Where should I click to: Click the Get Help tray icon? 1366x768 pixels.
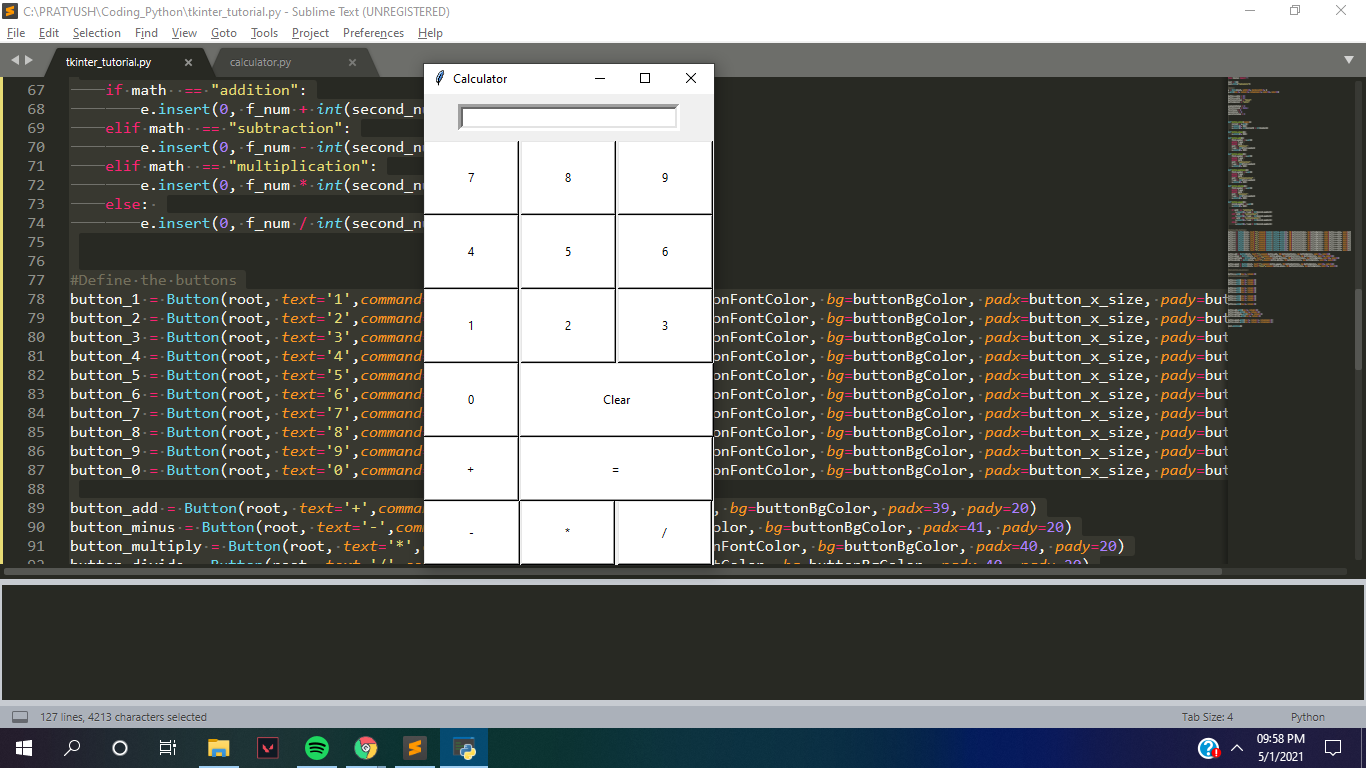point(1208,748)
